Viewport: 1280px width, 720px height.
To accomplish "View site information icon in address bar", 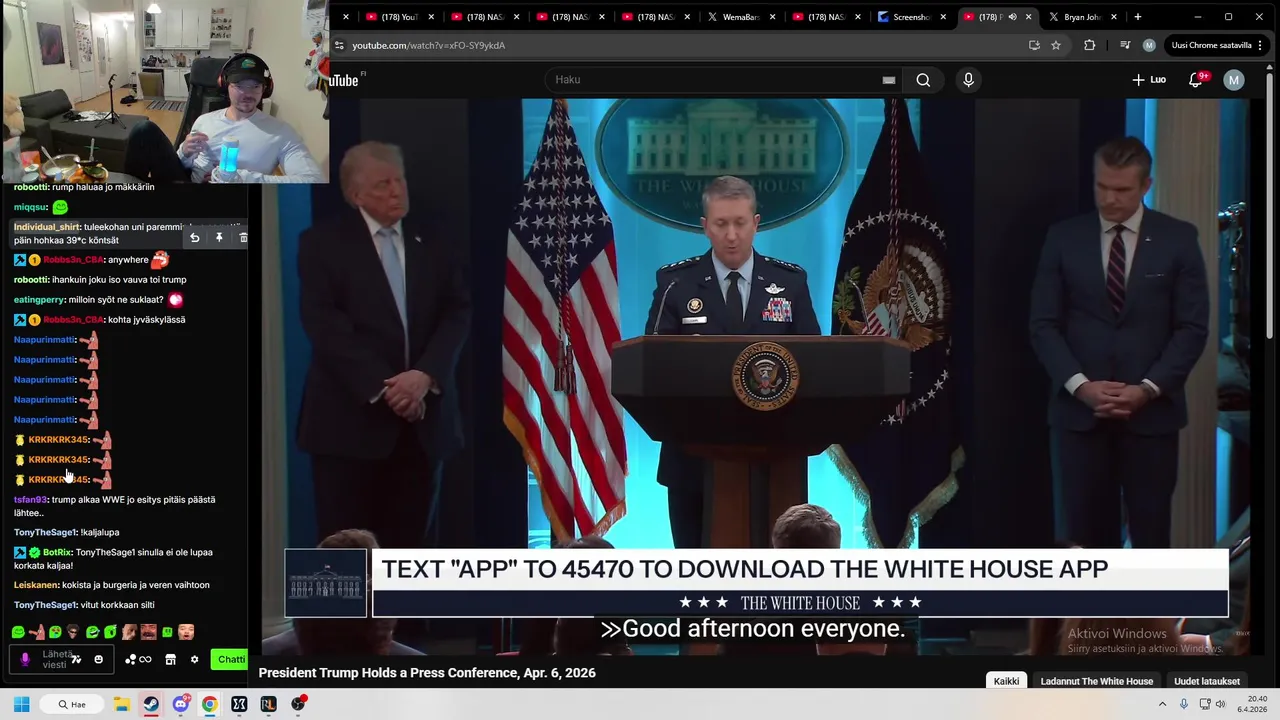I will click(x=340, y=45).
